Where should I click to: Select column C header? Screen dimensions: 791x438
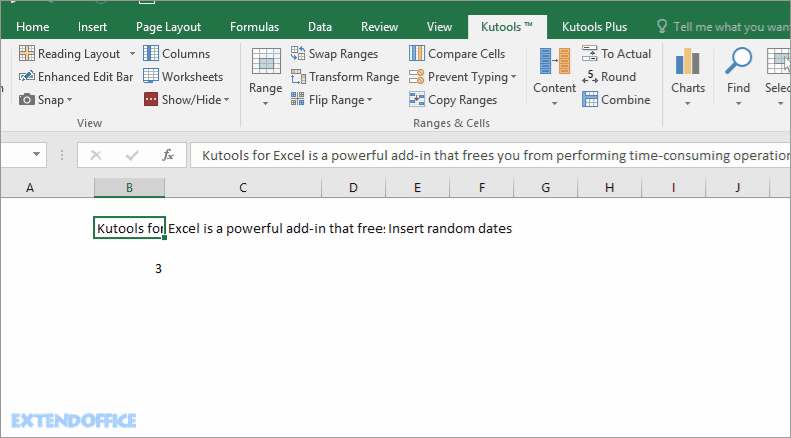pyautogui.click(x=243, y=188)
